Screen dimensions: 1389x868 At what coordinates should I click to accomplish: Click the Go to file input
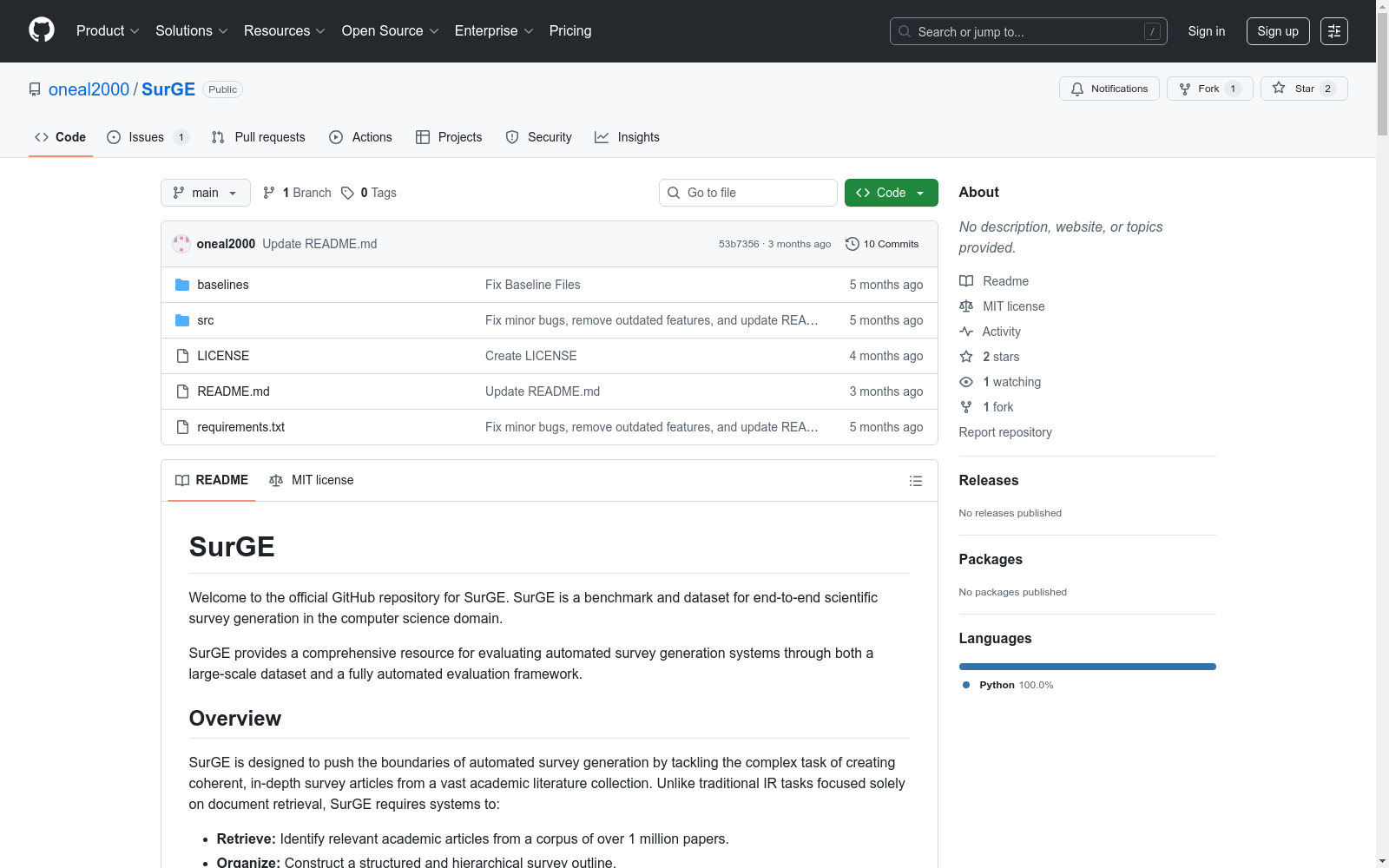click(748, 193)
